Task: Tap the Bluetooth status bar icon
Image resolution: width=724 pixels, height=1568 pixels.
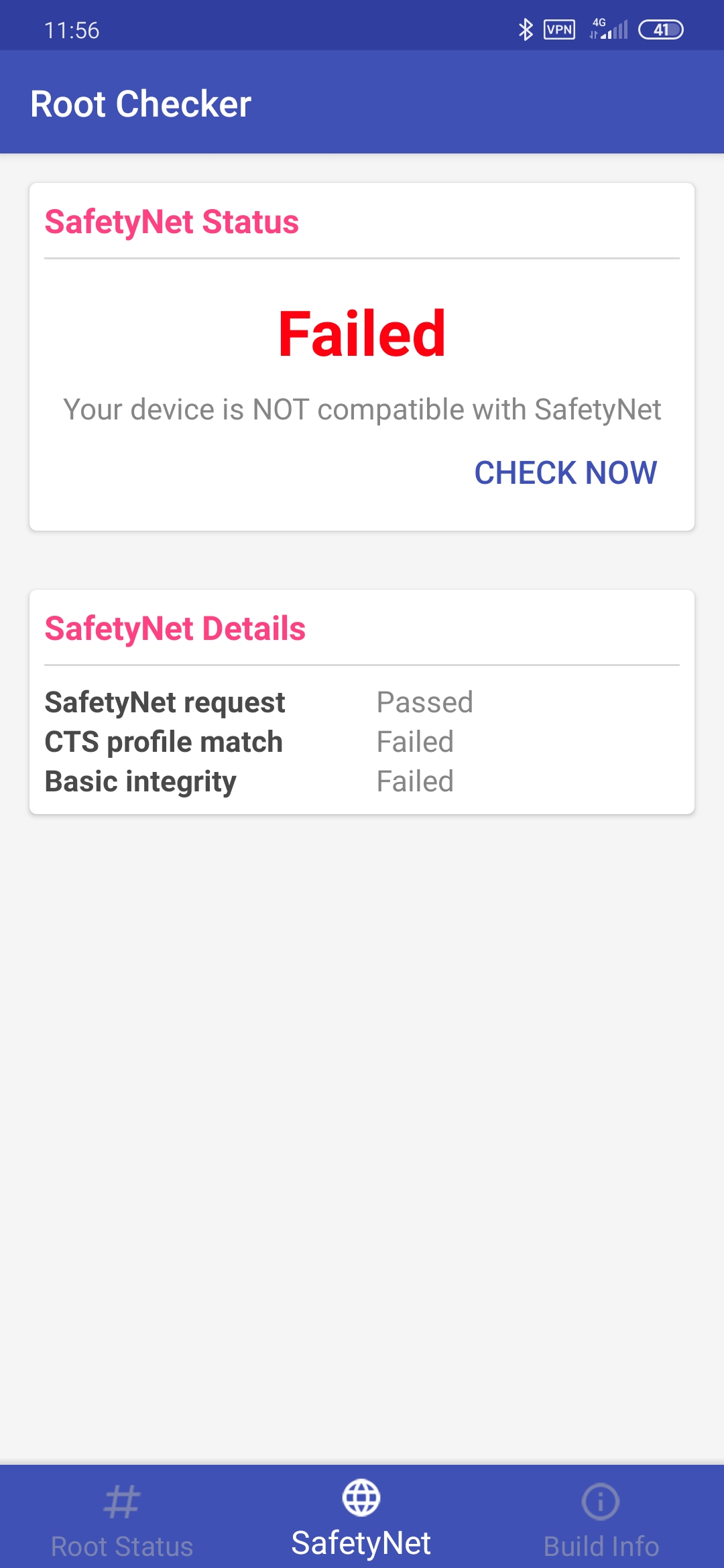Action: 526,29
